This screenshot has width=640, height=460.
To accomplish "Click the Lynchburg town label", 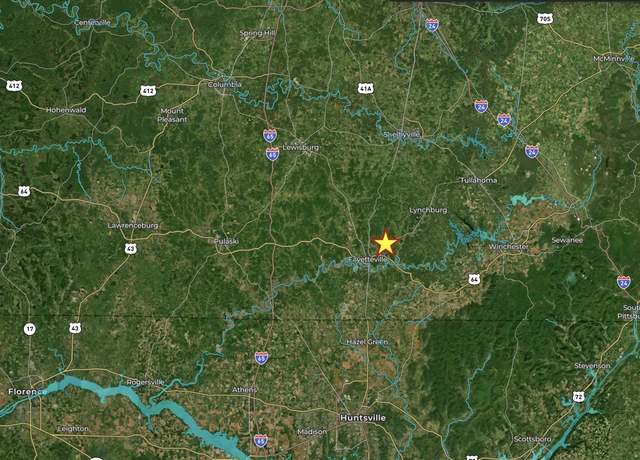I will click(428, 210).
